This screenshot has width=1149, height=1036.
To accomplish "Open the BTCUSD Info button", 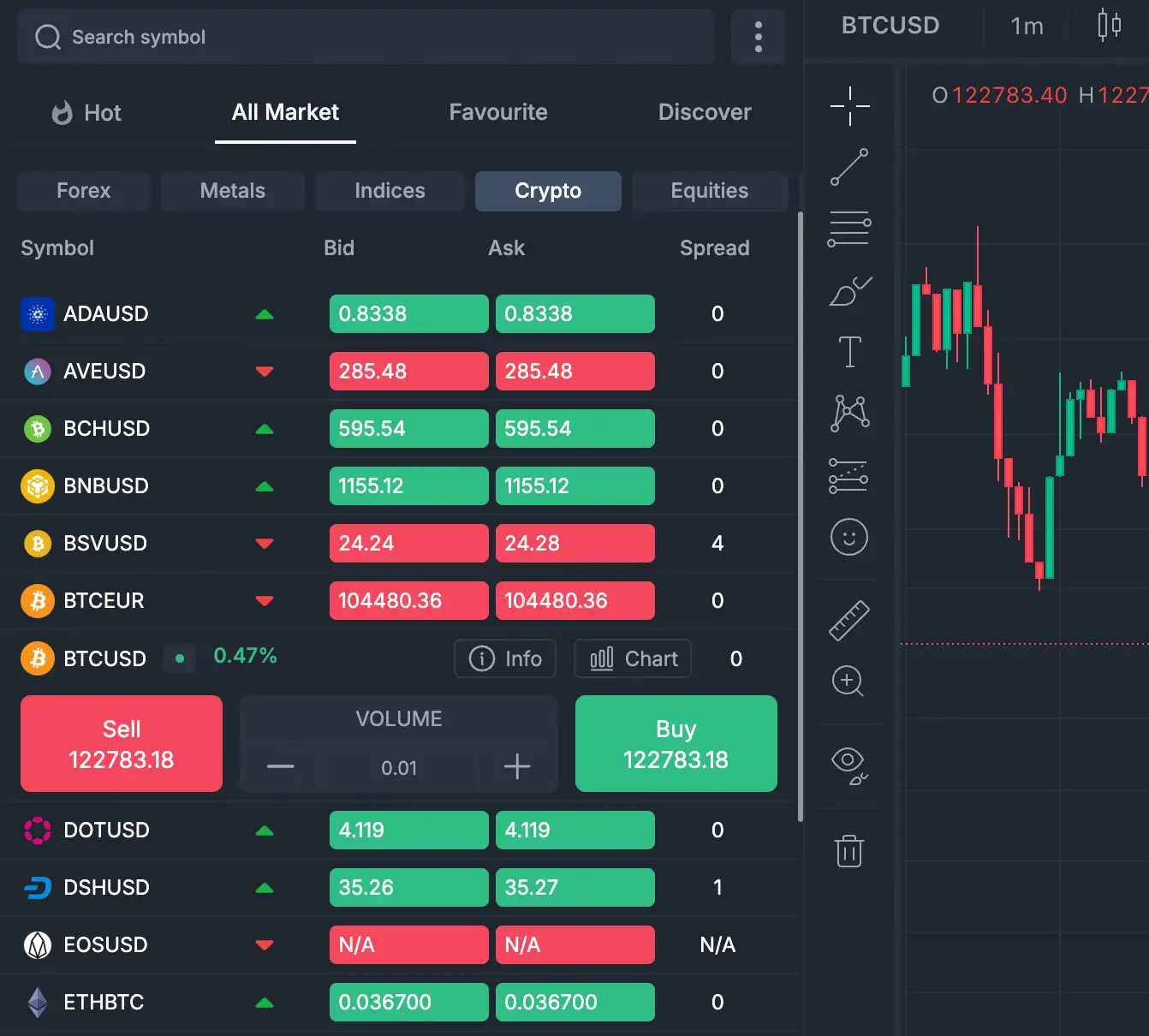I will pyautogui.click(x=505, y=658).
